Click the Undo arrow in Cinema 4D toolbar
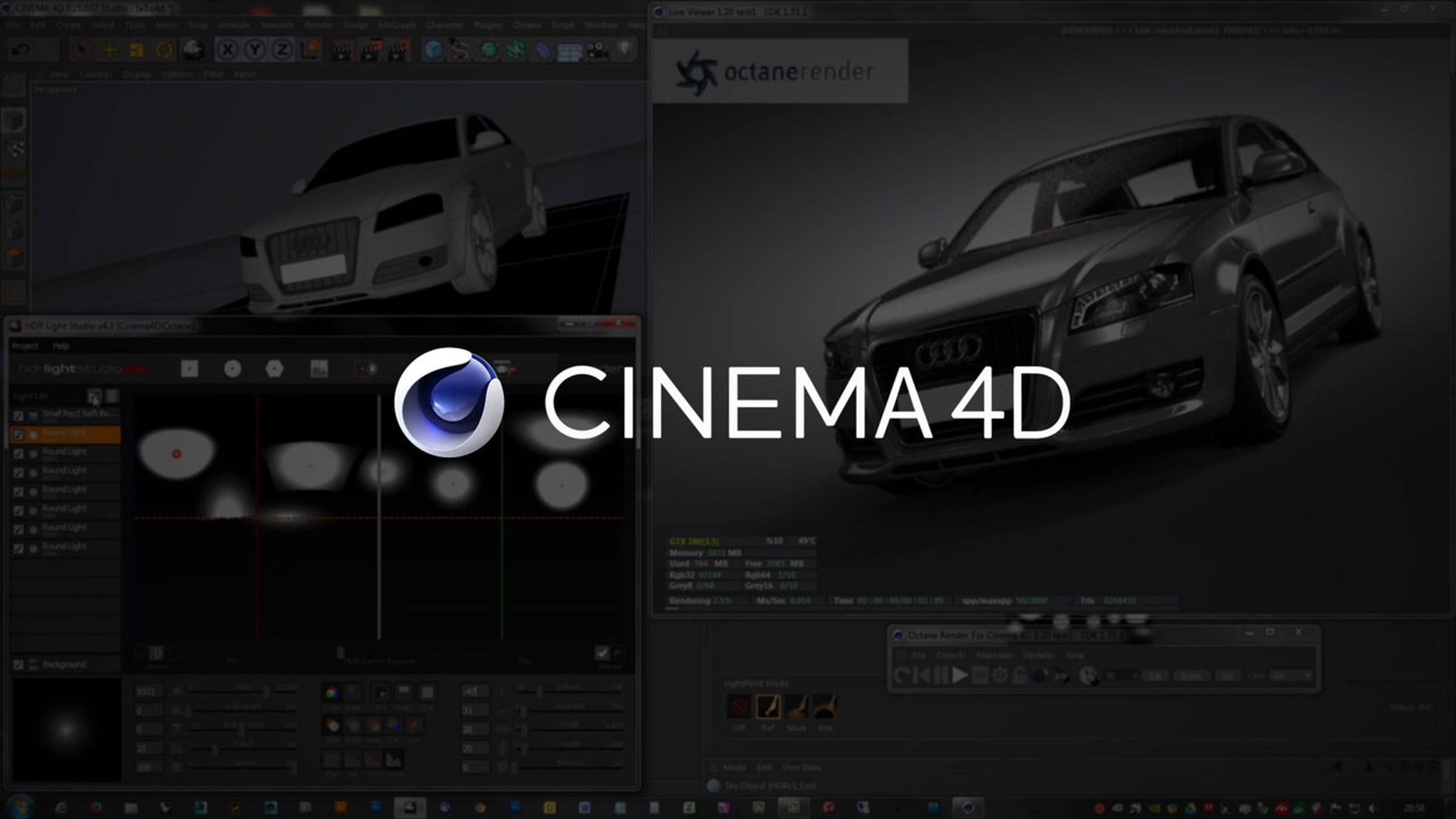This screenshot has height=819, width=1456. (x=21, y=50)
